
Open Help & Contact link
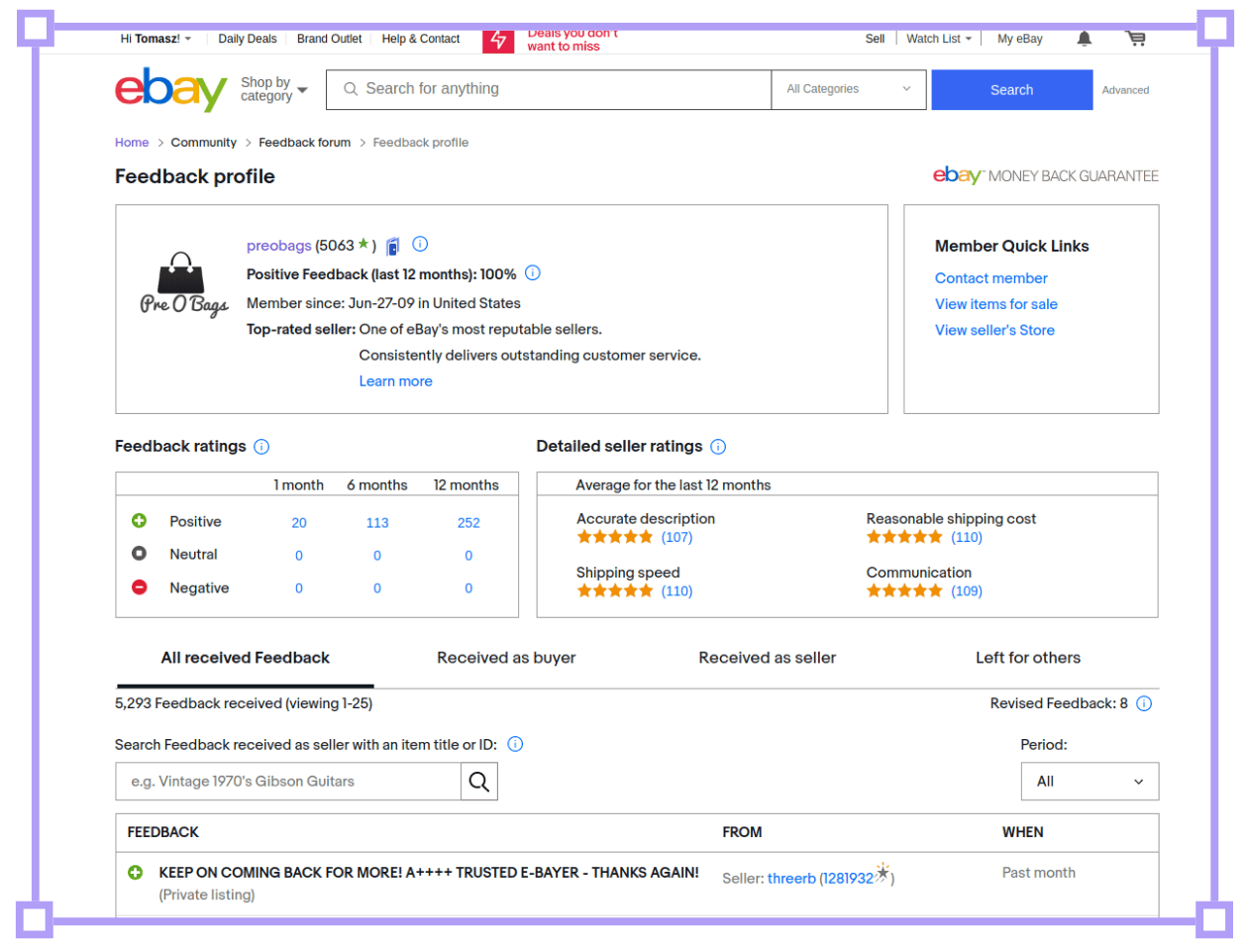tap(421, 39)
